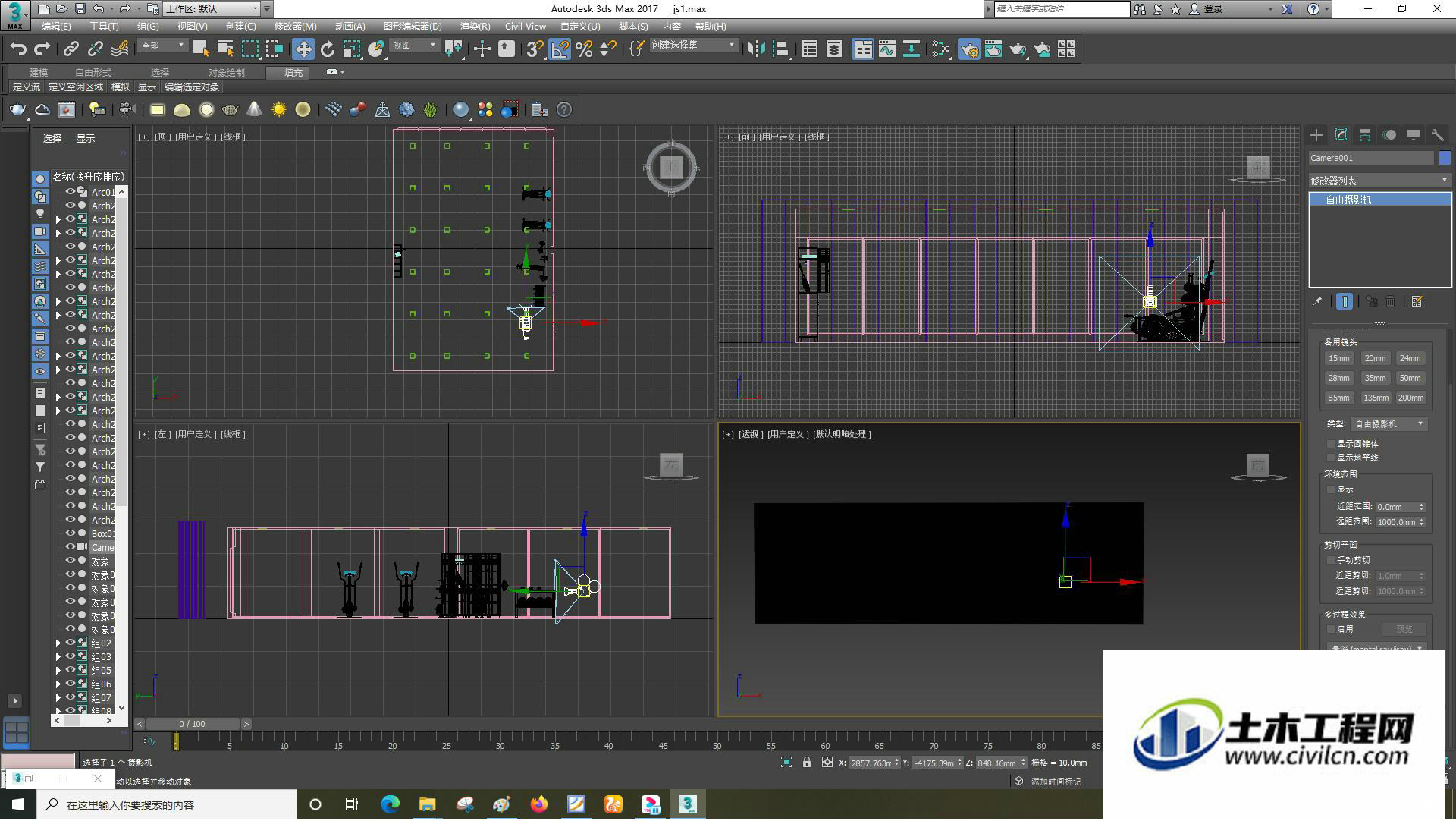Click the Firefox taskbar icon

pyautogui.click(x=539, y=805)
